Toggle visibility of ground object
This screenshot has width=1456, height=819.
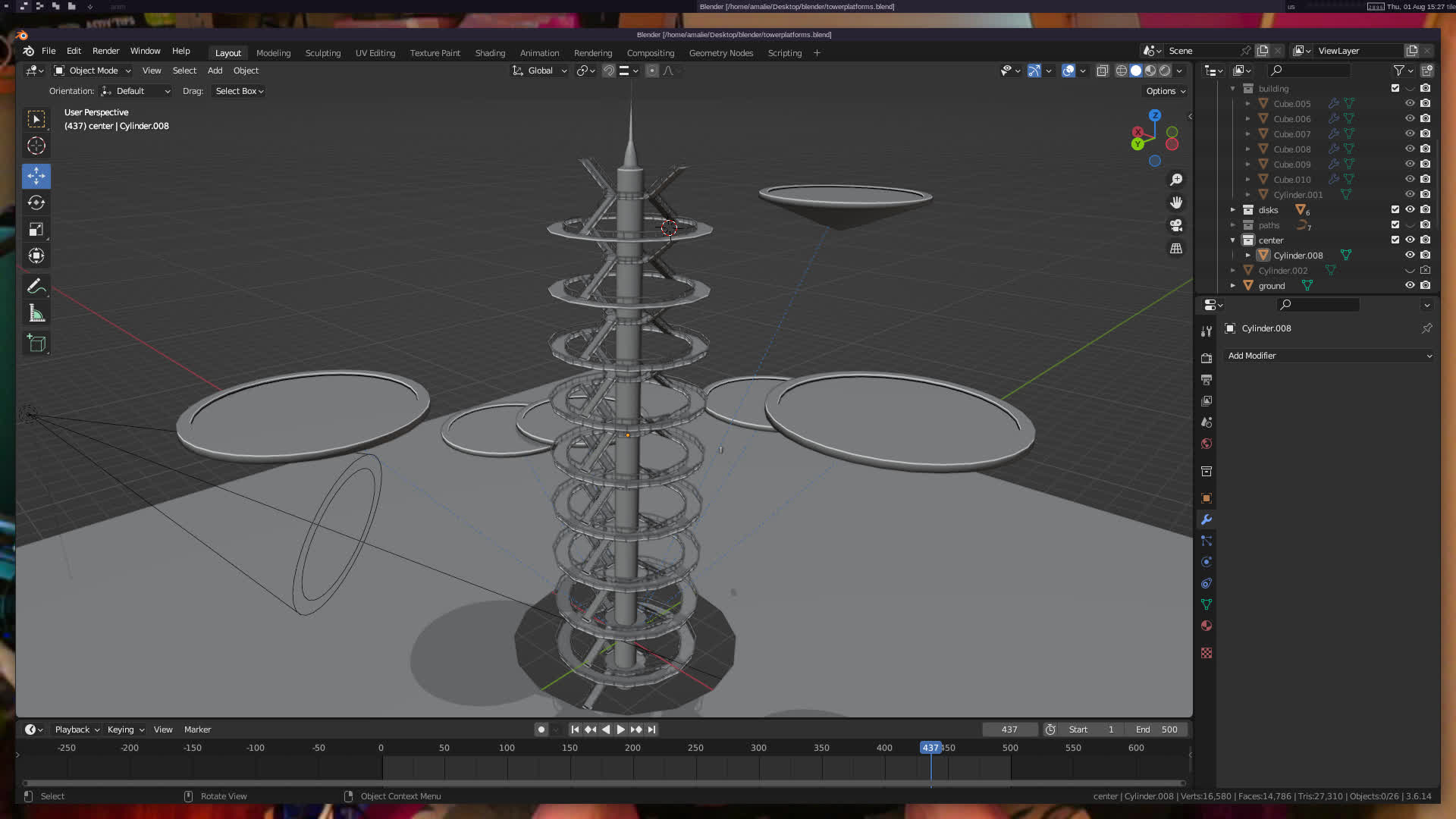(1410, 286)
